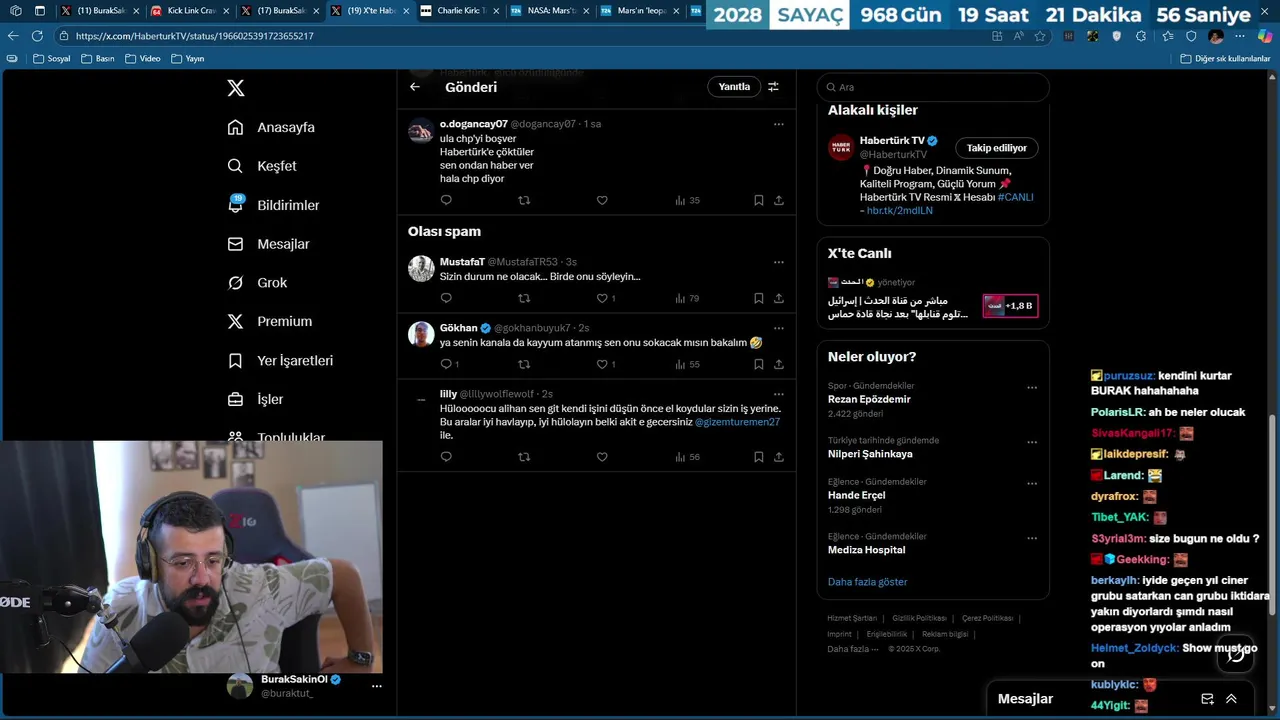Open the #CANLI hashtag link
The image size is (1280, 720).
[x=1015, y=197]
